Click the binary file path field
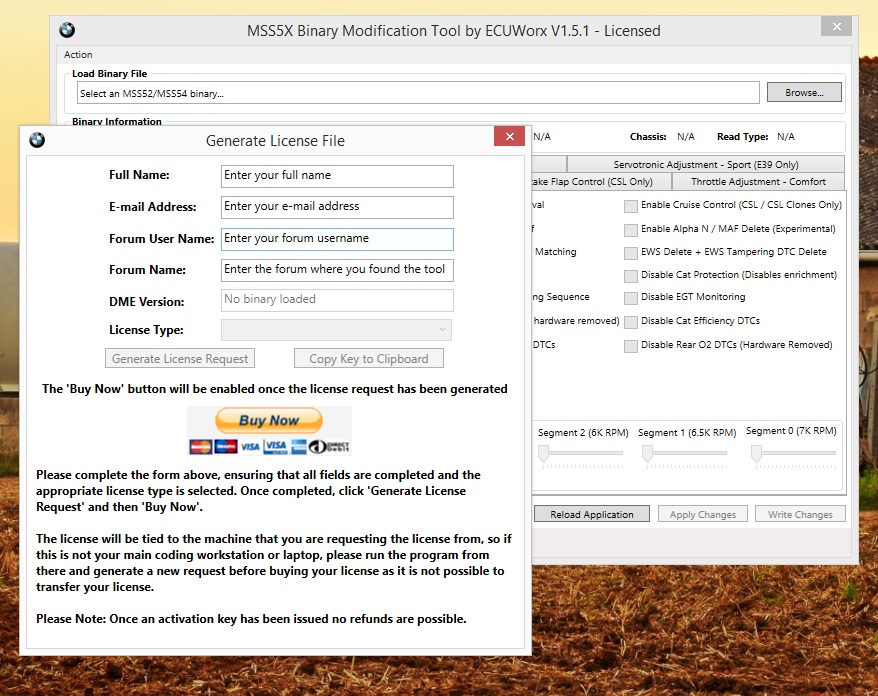The width and height of the screenshot is (878, 696). click(418, 93)
